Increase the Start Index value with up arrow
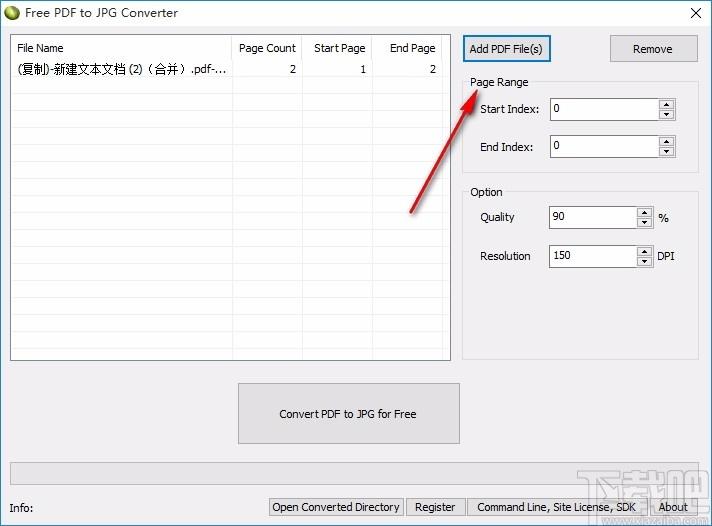 point(667,103)
